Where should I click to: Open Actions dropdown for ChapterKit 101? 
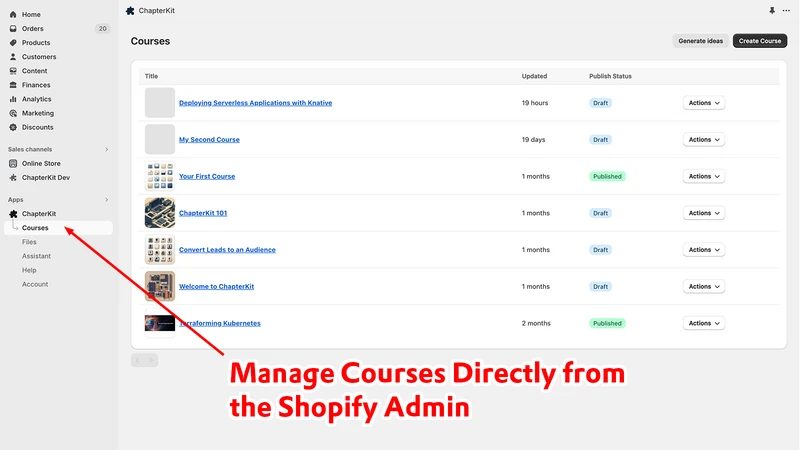(x=704, y=213)
